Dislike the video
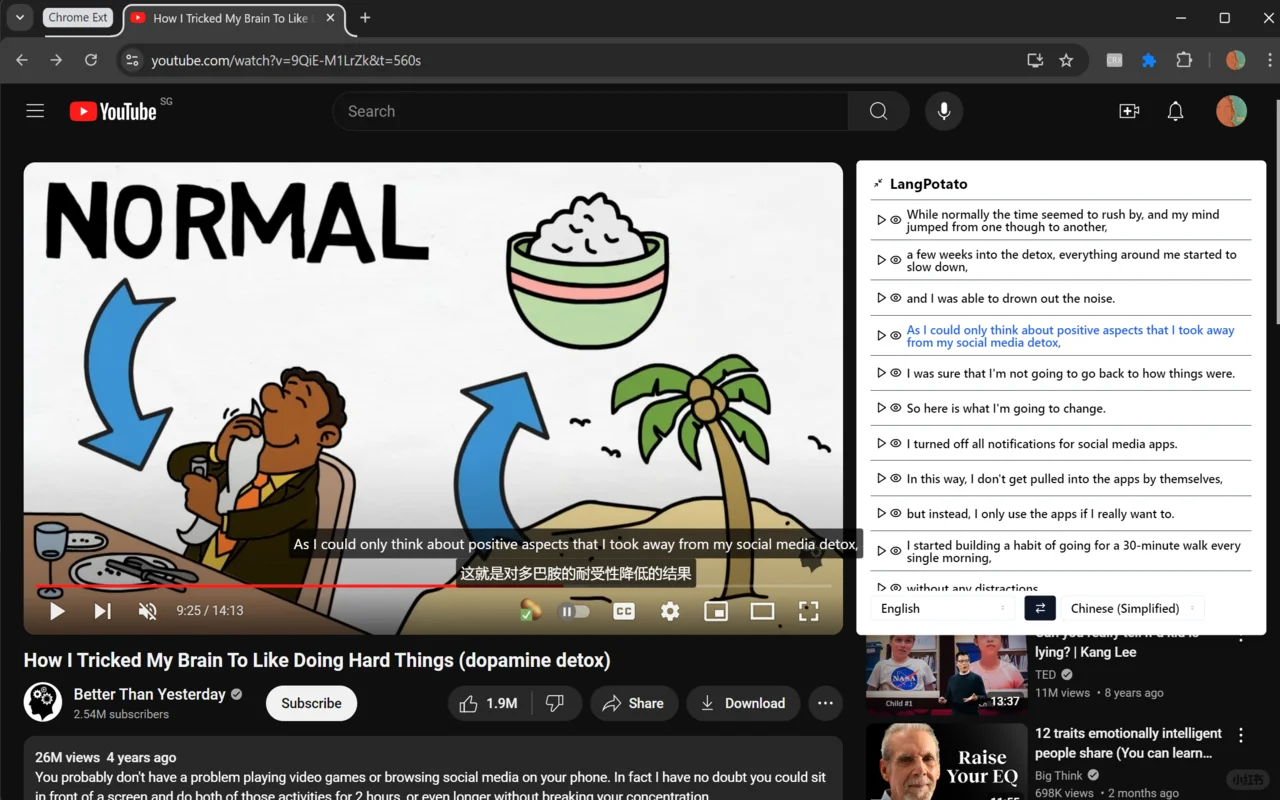The height and width of the screenshot is (800, 1280). (555, 703)
